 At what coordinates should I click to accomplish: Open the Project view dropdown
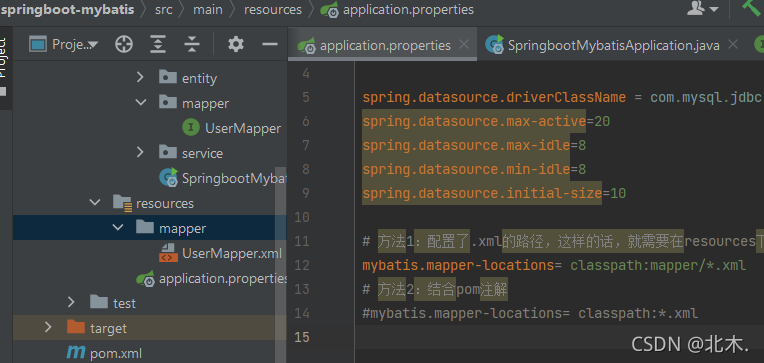click(x=63, y=45)
